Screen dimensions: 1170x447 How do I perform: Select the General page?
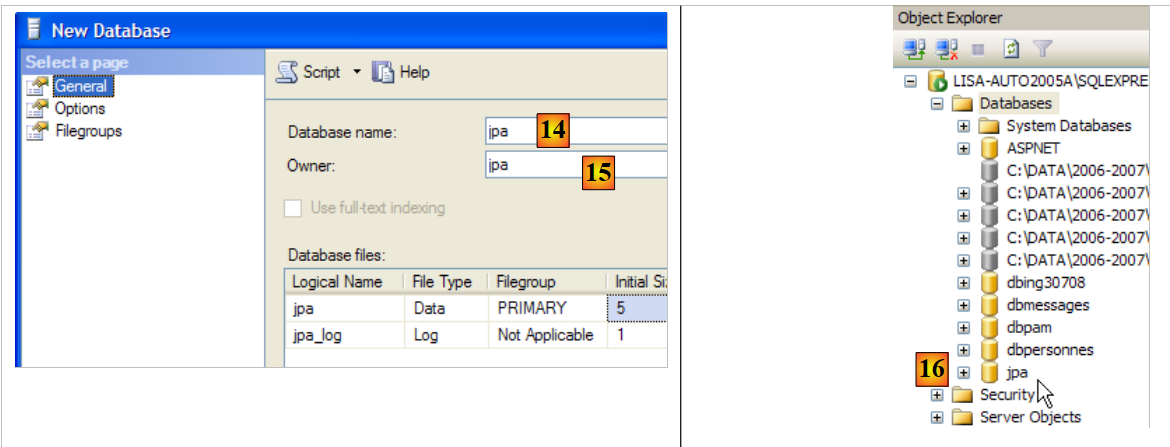coord(80,87)
